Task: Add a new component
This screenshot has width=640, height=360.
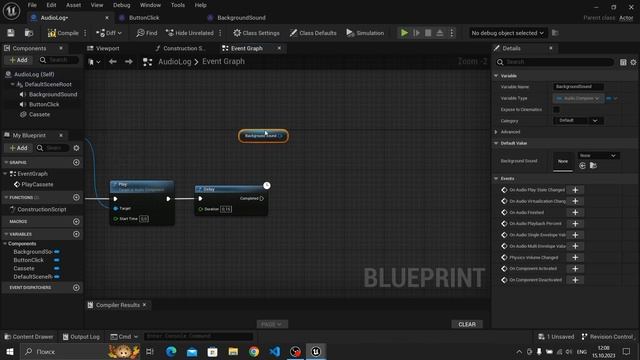Action: tap(18, 60)
